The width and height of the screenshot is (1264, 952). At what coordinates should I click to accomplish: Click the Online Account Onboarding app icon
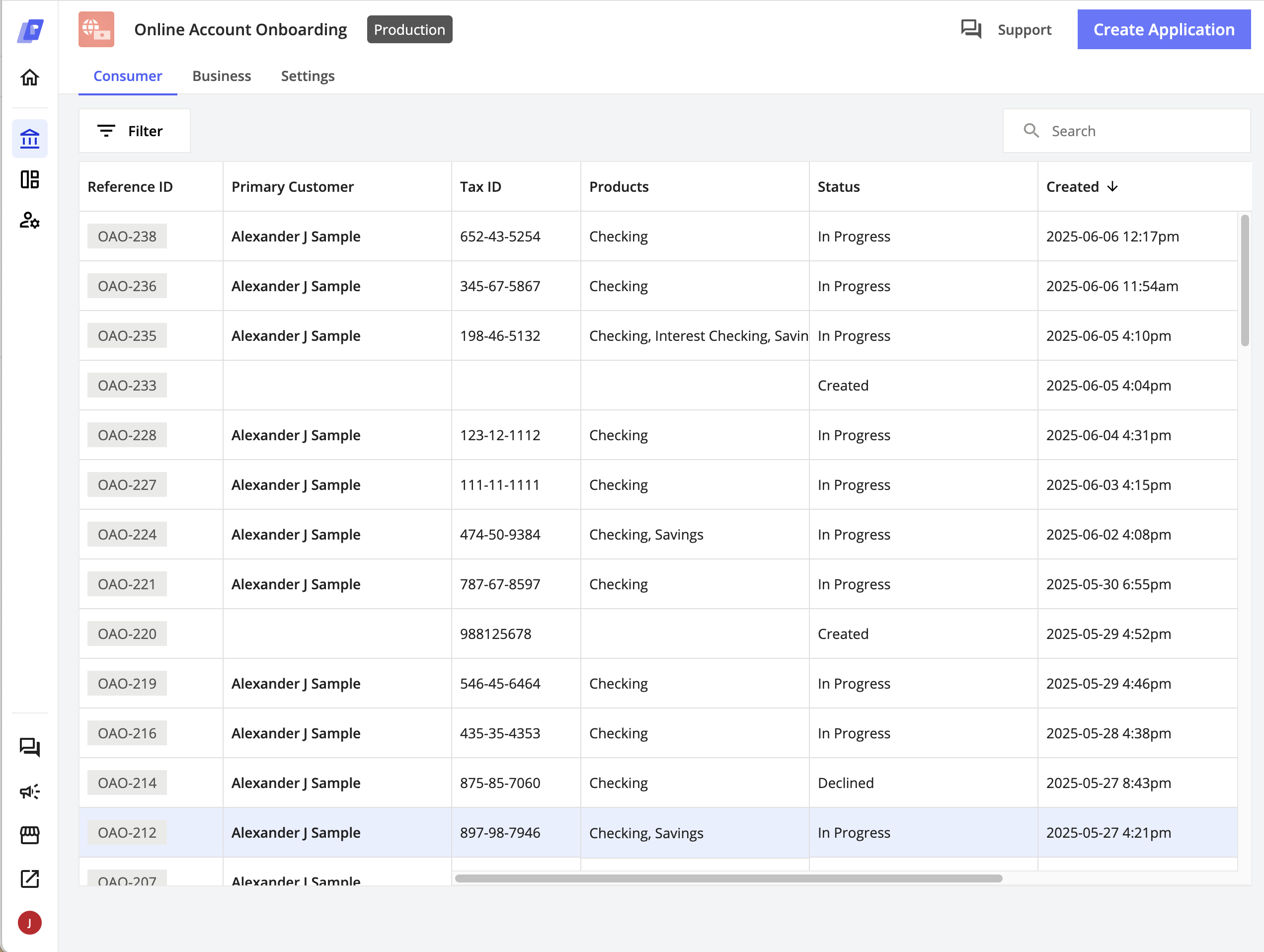(x=96, y=29)
